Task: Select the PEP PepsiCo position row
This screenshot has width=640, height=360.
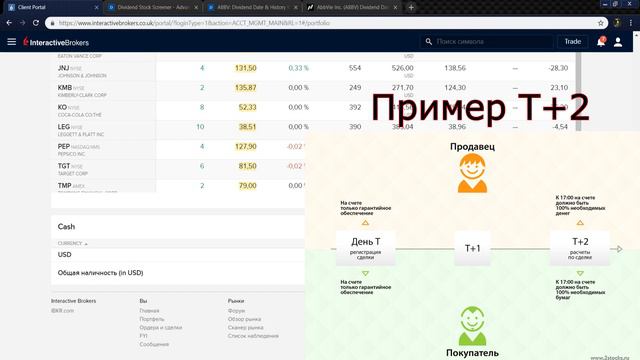Action: pos(178,149)
